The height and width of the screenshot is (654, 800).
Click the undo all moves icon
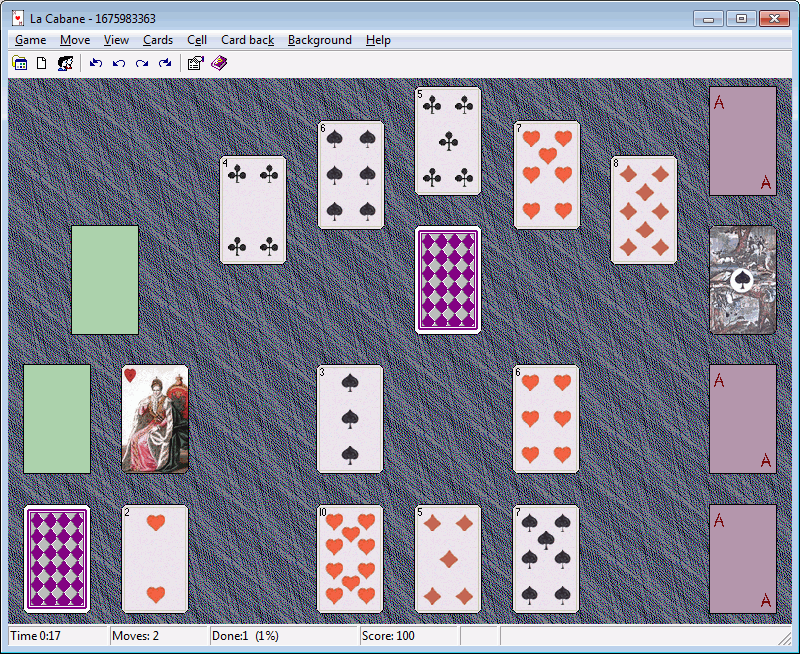tap(96, 63)
